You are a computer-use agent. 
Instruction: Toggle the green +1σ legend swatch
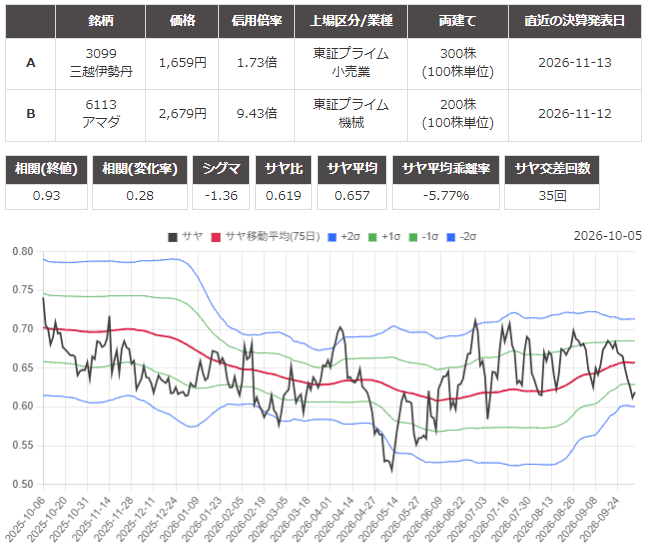(x=372, y=237)
